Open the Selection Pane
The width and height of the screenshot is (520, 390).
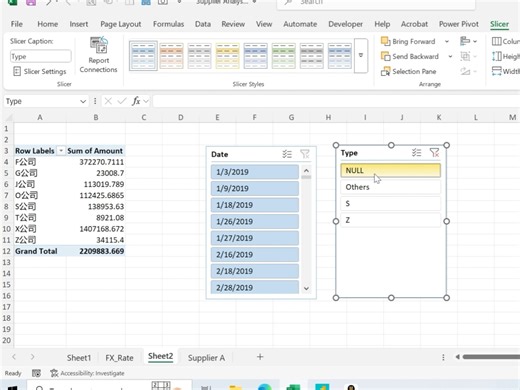click(409, 71)
